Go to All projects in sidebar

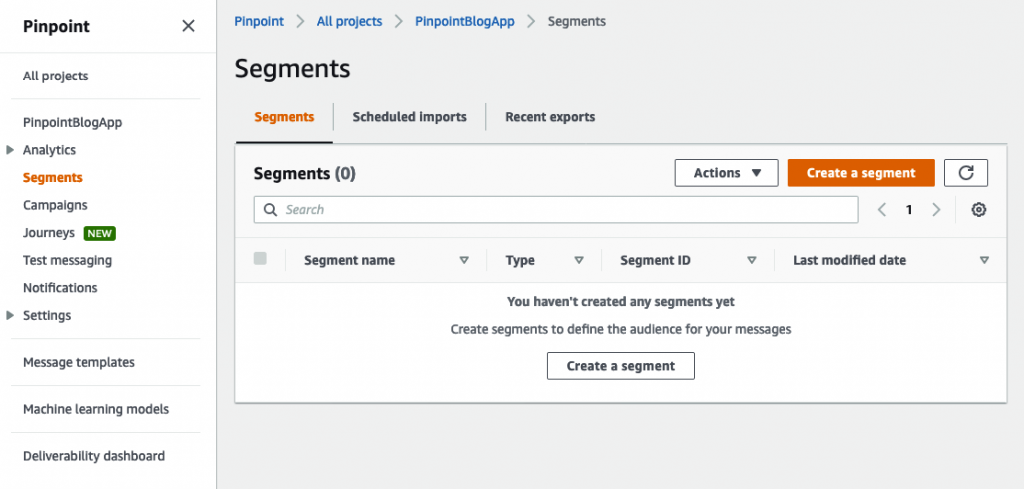[56, 76]
